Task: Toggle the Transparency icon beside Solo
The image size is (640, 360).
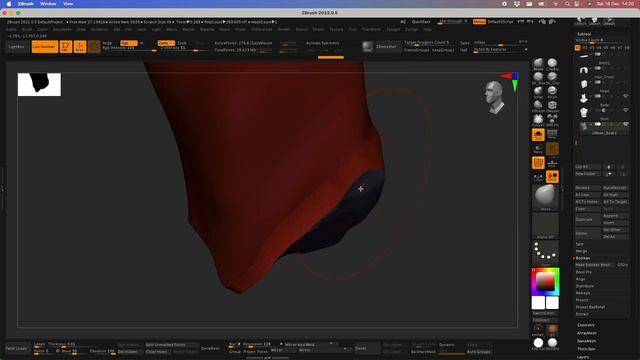Action: click(552, 135)
